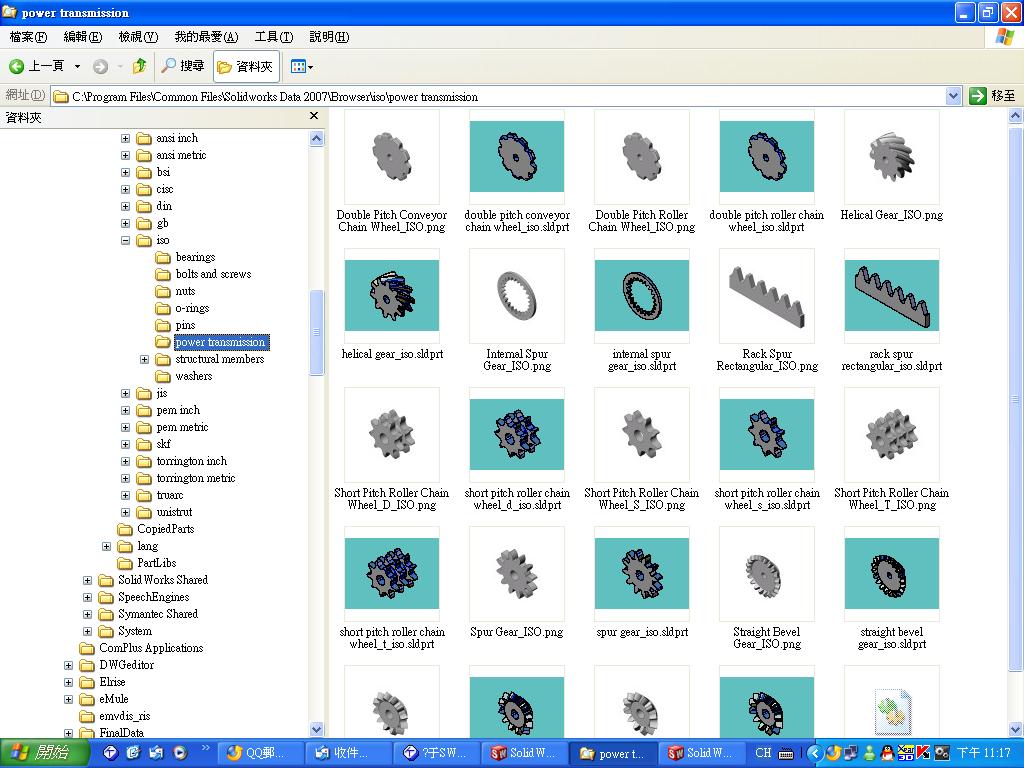Expand hidden tray icons arrow
1024x768 pixels.
click(814, 753)
